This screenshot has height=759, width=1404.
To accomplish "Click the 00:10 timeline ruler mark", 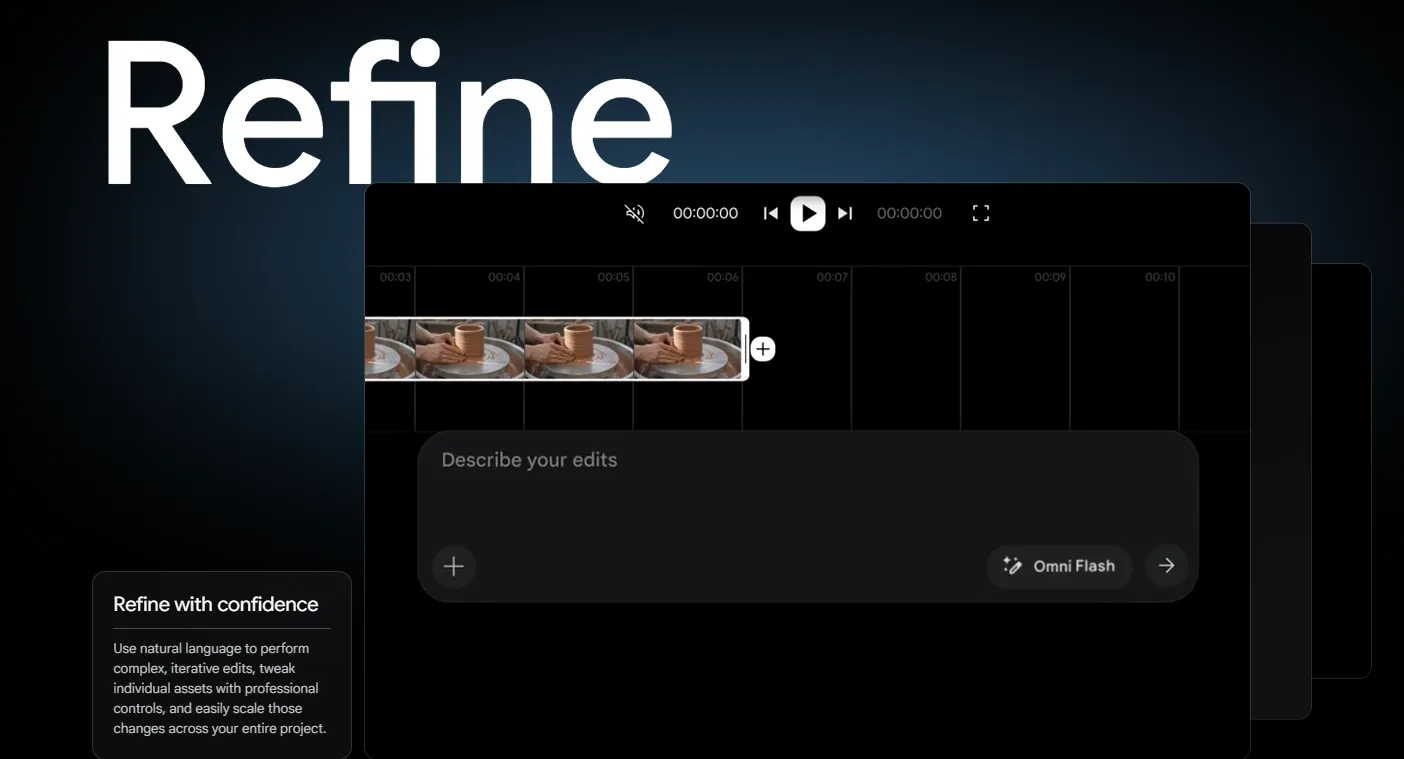I will (1160, 277).
